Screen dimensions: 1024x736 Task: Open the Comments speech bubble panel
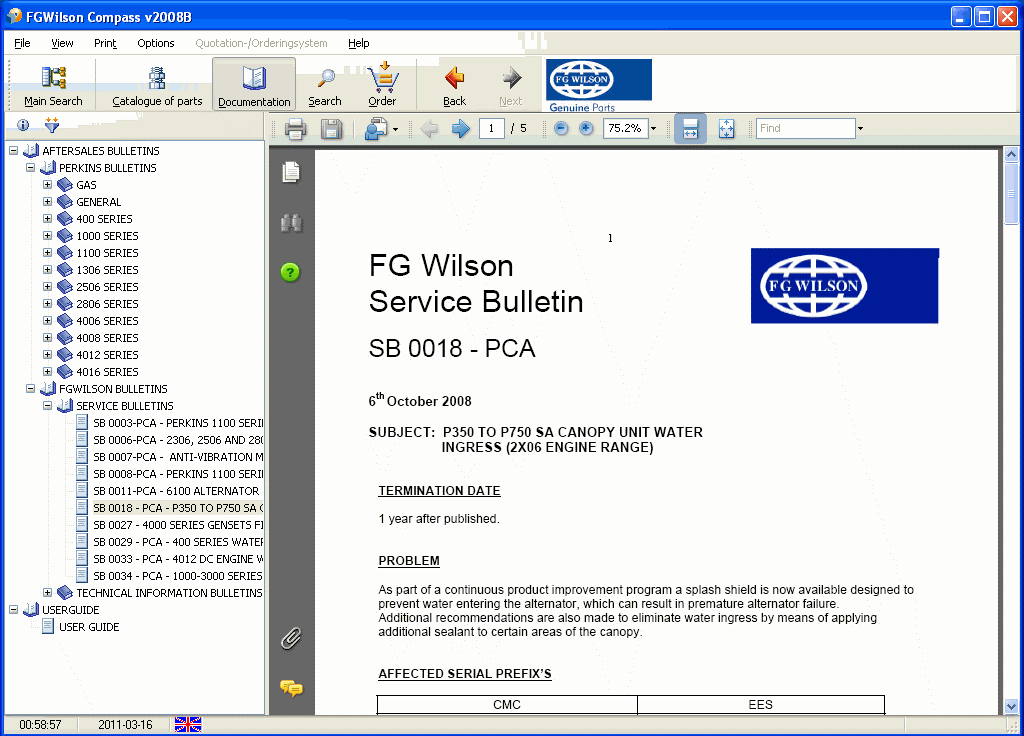[x=291, y=688]
